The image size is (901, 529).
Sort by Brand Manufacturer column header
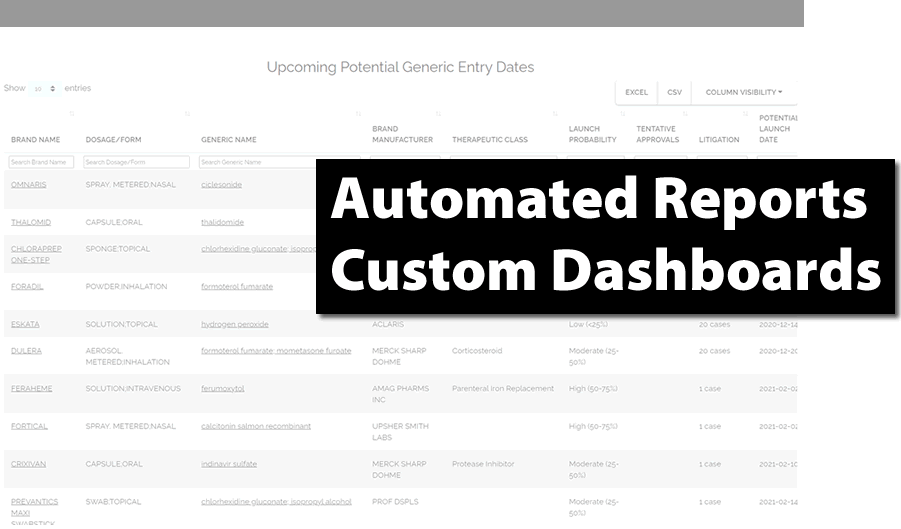tap(402, 134)
